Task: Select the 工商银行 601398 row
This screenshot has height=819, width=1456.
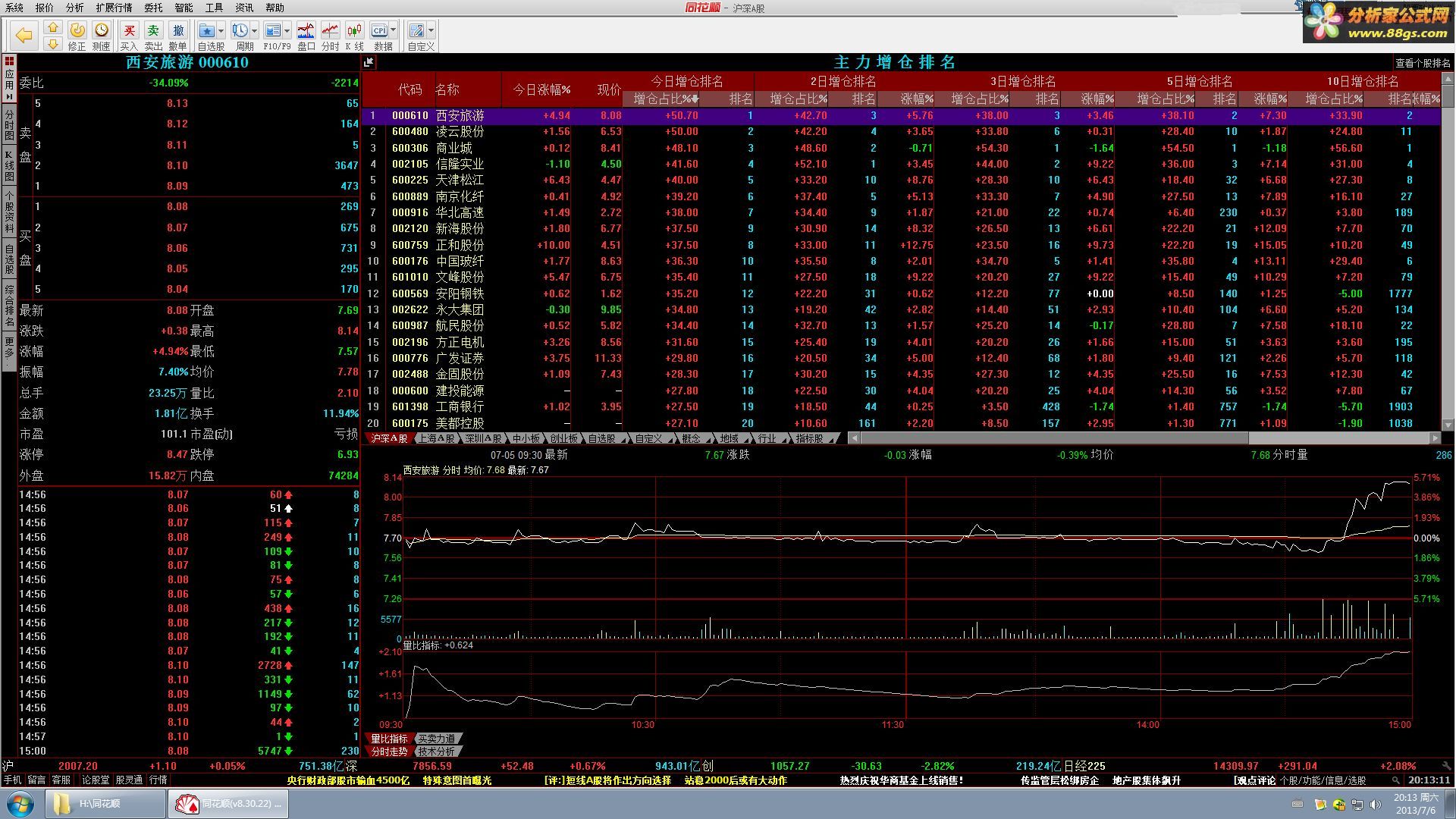Action: coord(901,406)
